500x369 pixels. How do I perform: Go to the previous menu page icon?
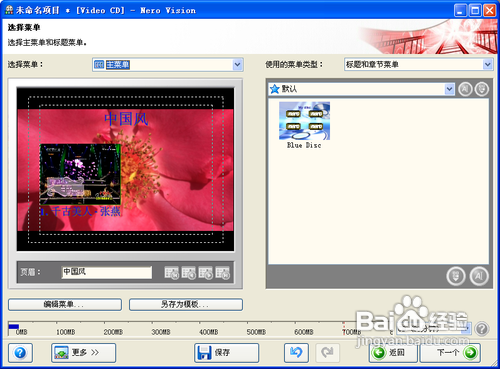(189, 273)
